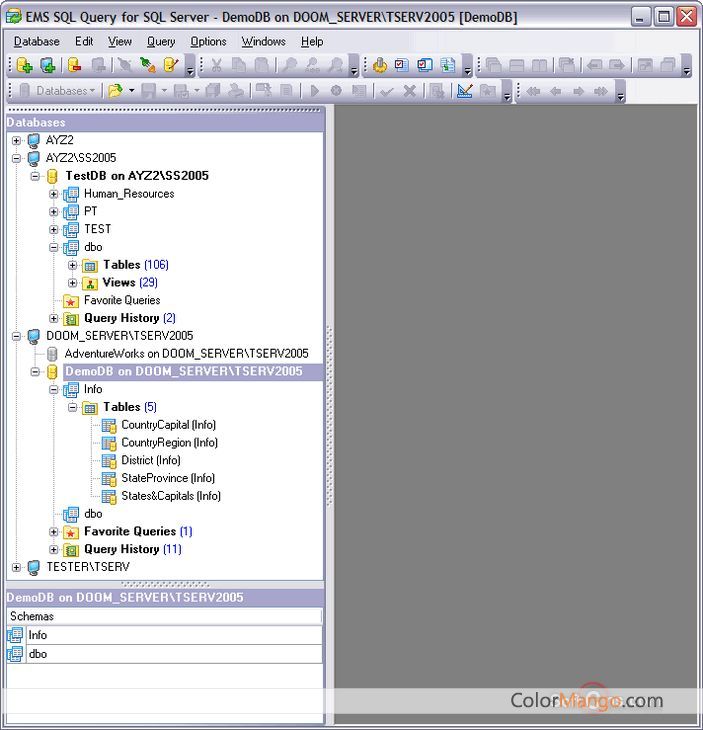The height and width of the screenshot is (730, 703).
Task: Click the Register Database toolbar icon
Action: (24, 65)
